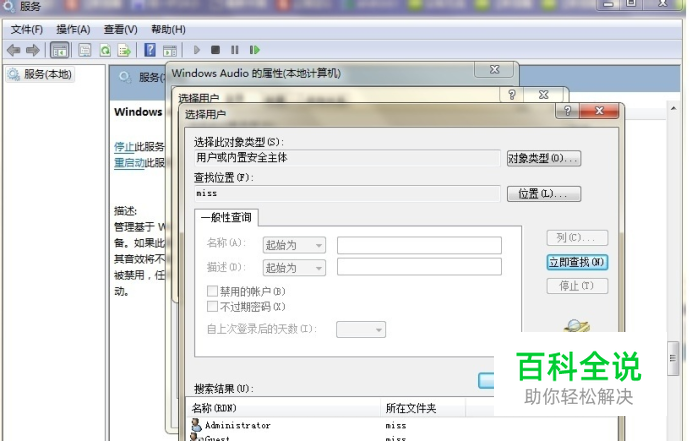Click the 立即查找(N) button
Viewport: 692px width, 441px height.
point(577,262)
